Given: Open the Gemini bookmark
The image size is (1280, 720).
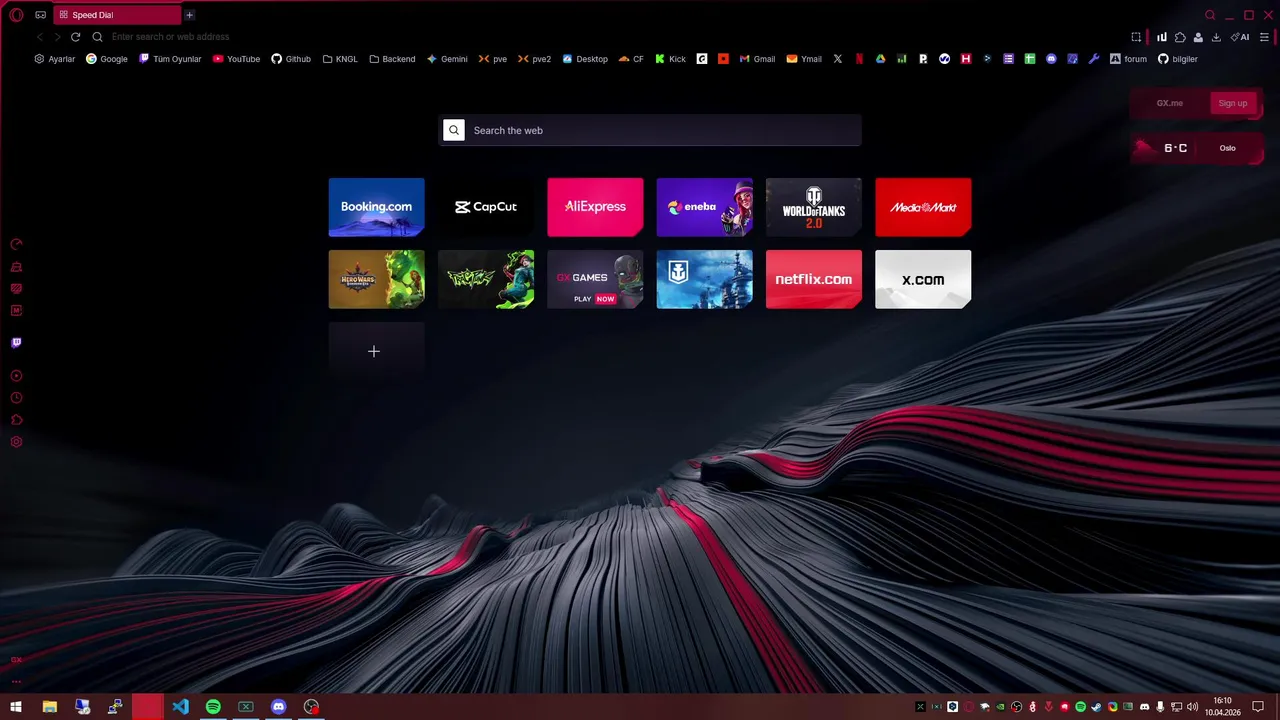Looking at the screenshot, I should click(447, 59).
